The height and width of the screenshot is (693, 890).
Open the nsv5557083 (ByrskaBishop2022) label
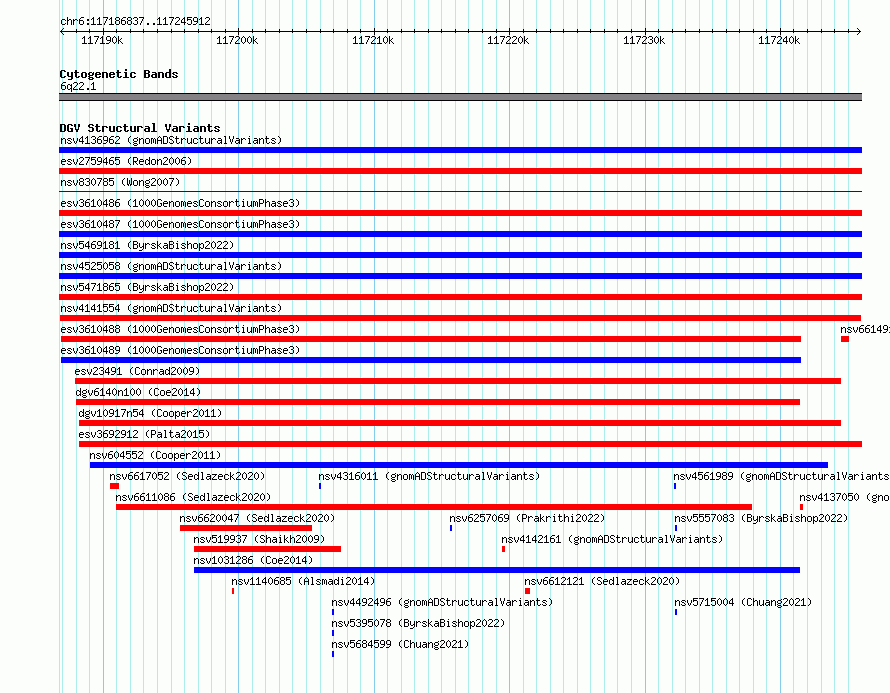pos(761,518)
